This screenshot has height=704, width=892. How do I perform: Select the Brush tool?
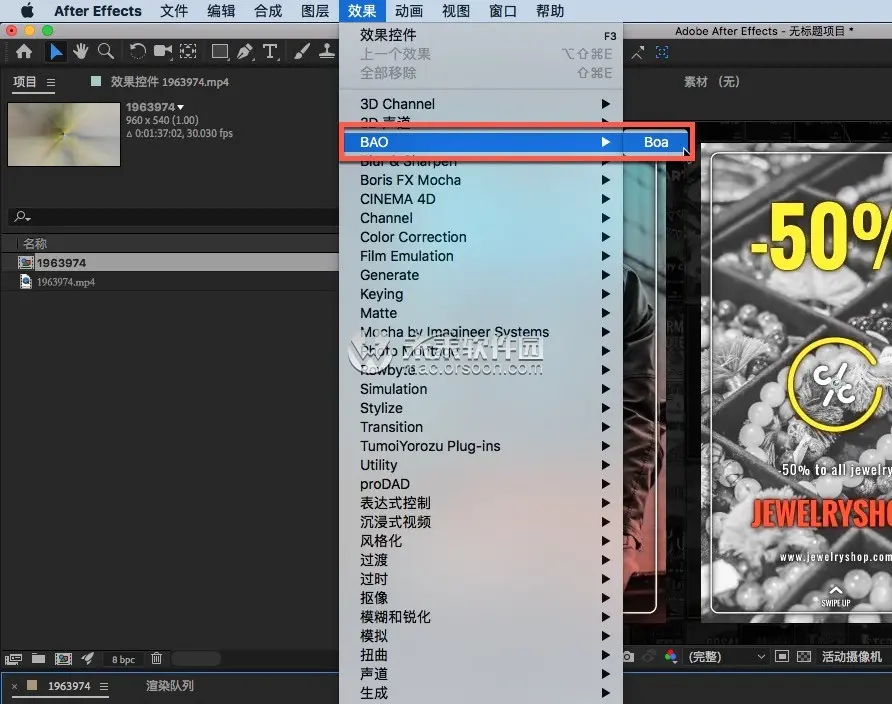click(x=302, y=52)
